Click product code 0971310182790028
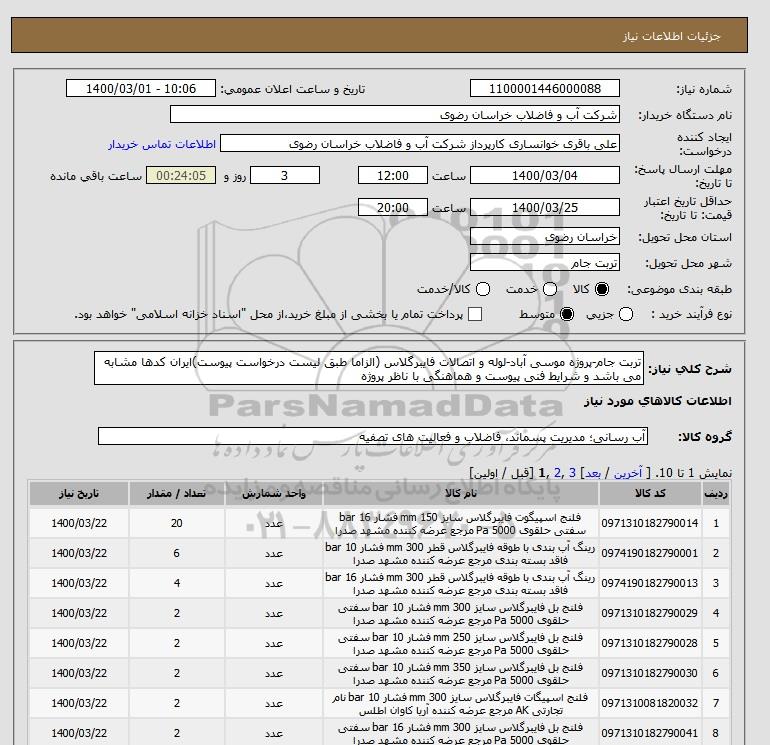The image size is (770, 745). [x=650, y=643]
